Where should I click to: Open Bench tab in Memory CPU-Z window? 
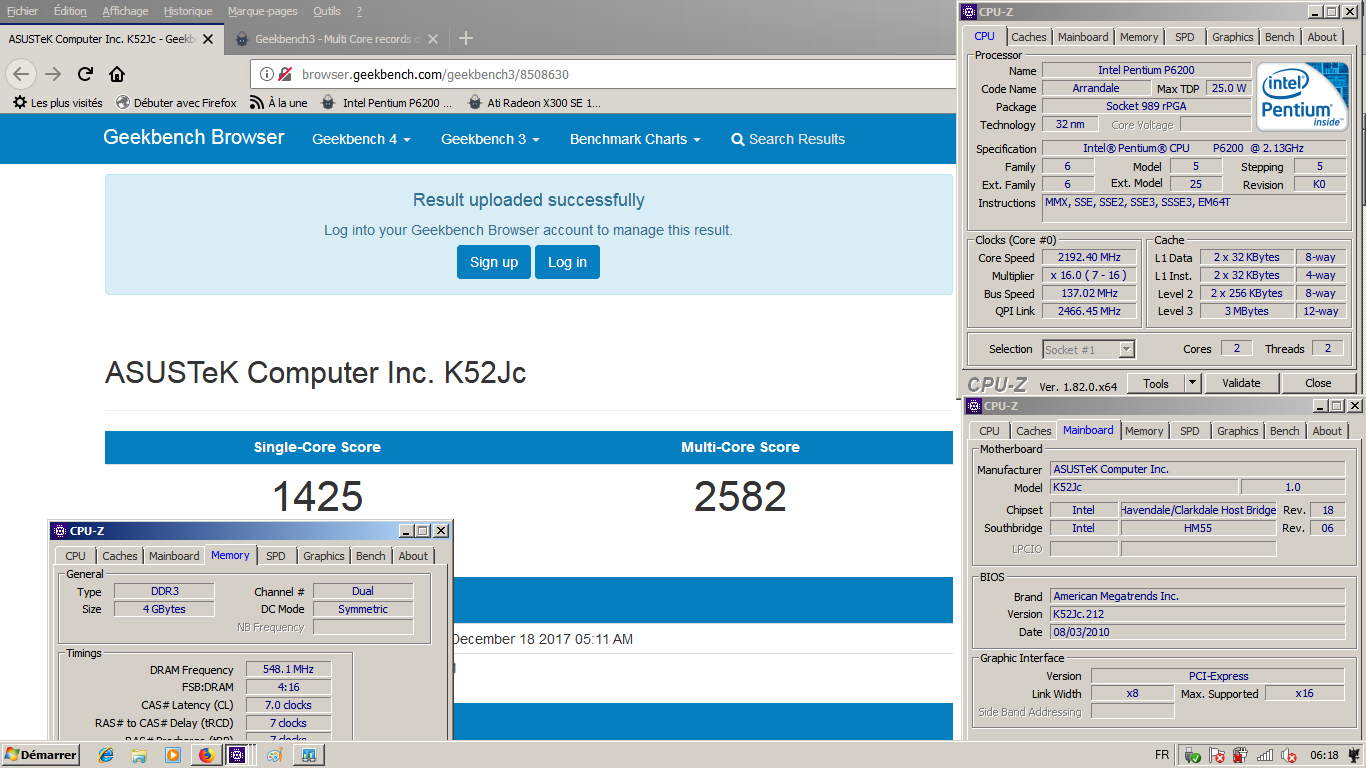point(370,556)
